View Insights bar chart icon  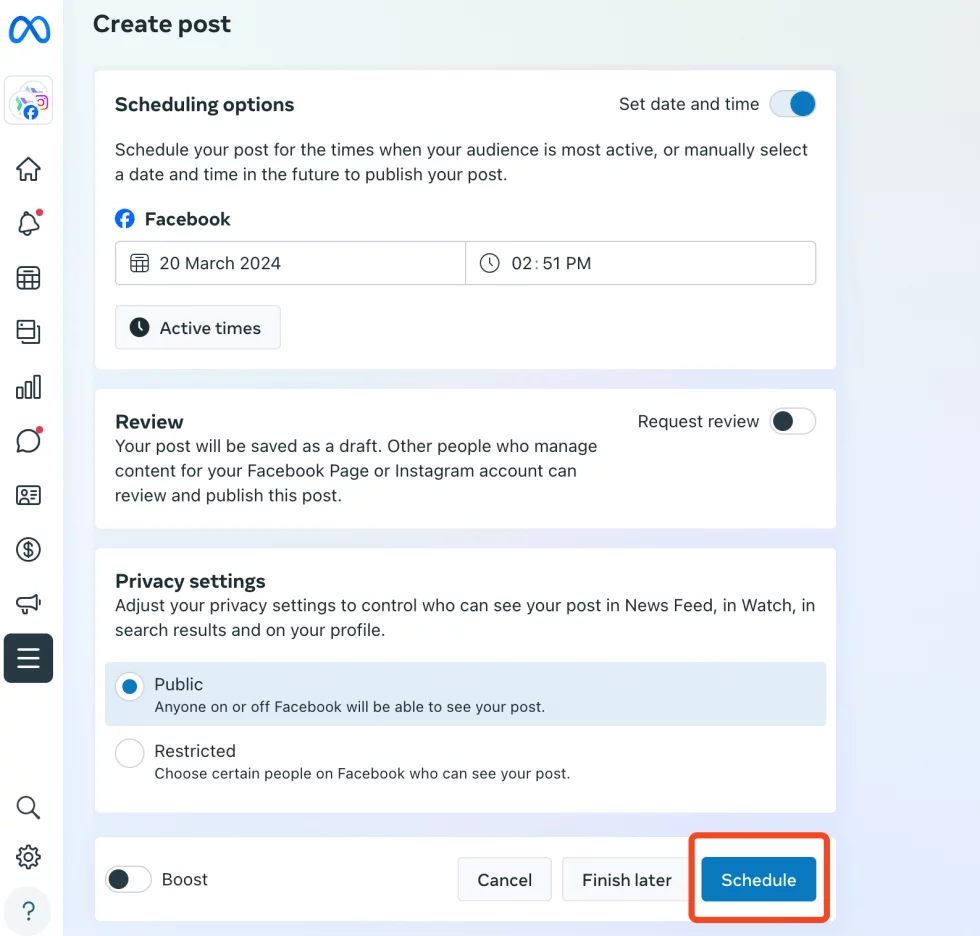[28, 386]
